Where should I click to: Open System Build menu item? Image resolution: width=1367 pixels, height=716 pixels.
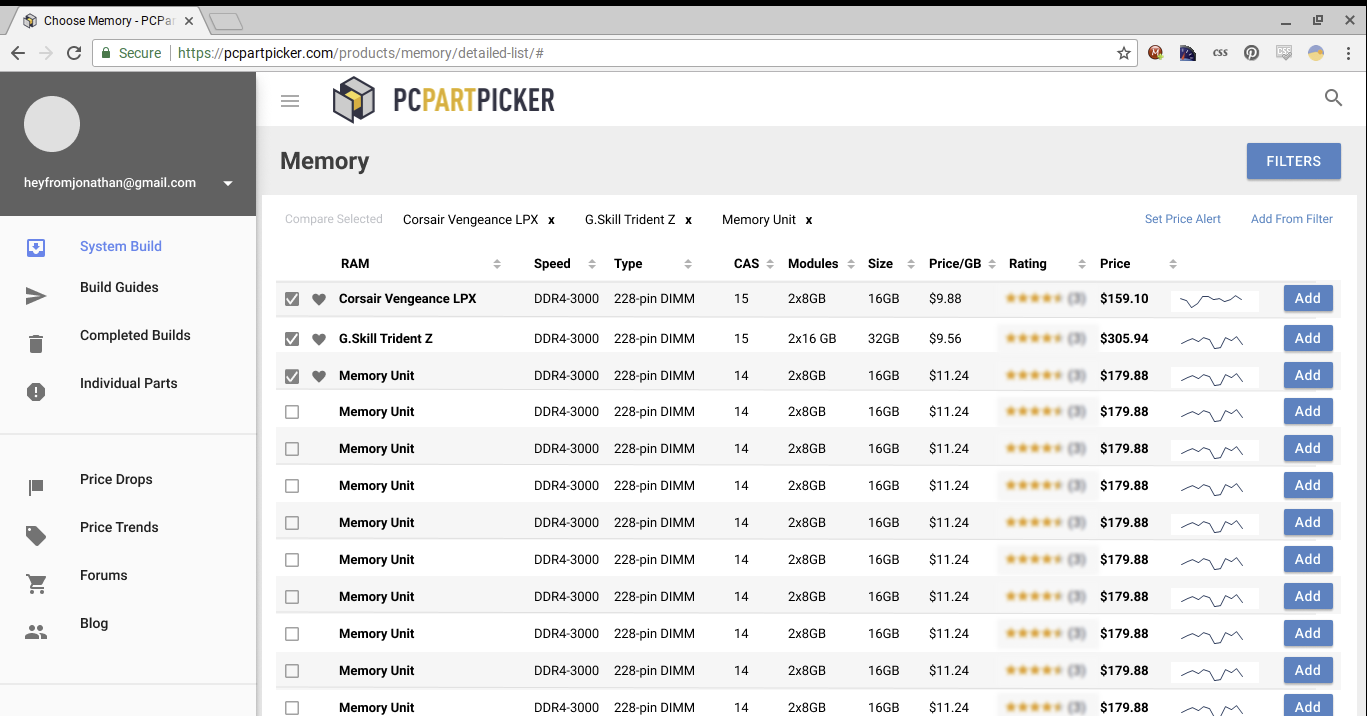point(121,247)
